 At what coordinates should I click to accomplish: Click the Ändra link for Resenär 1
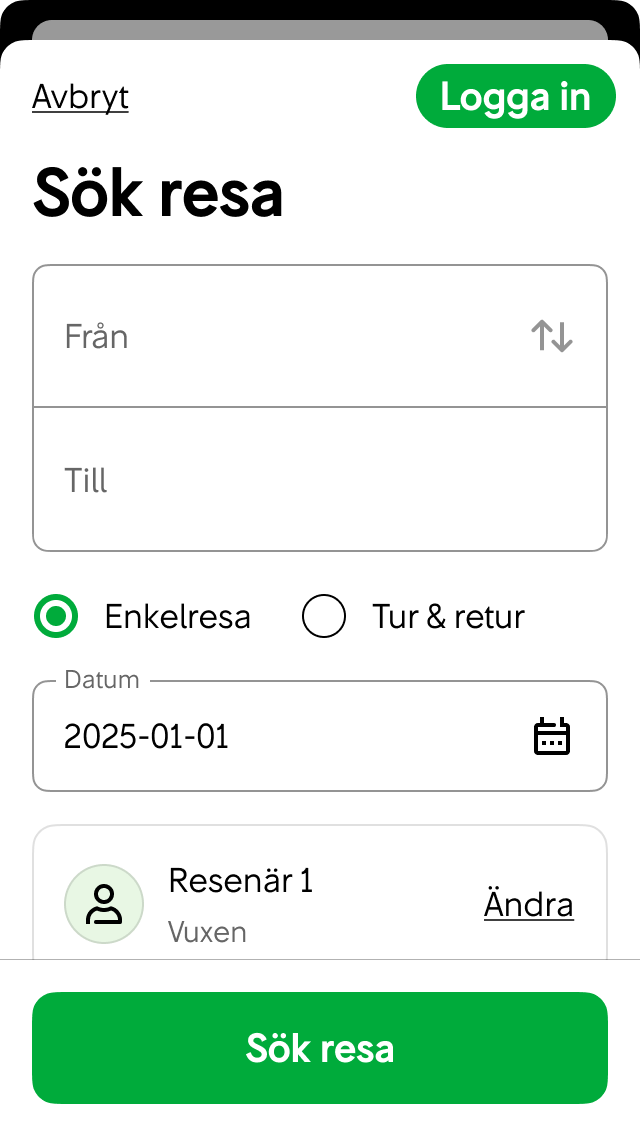[528, 903]
